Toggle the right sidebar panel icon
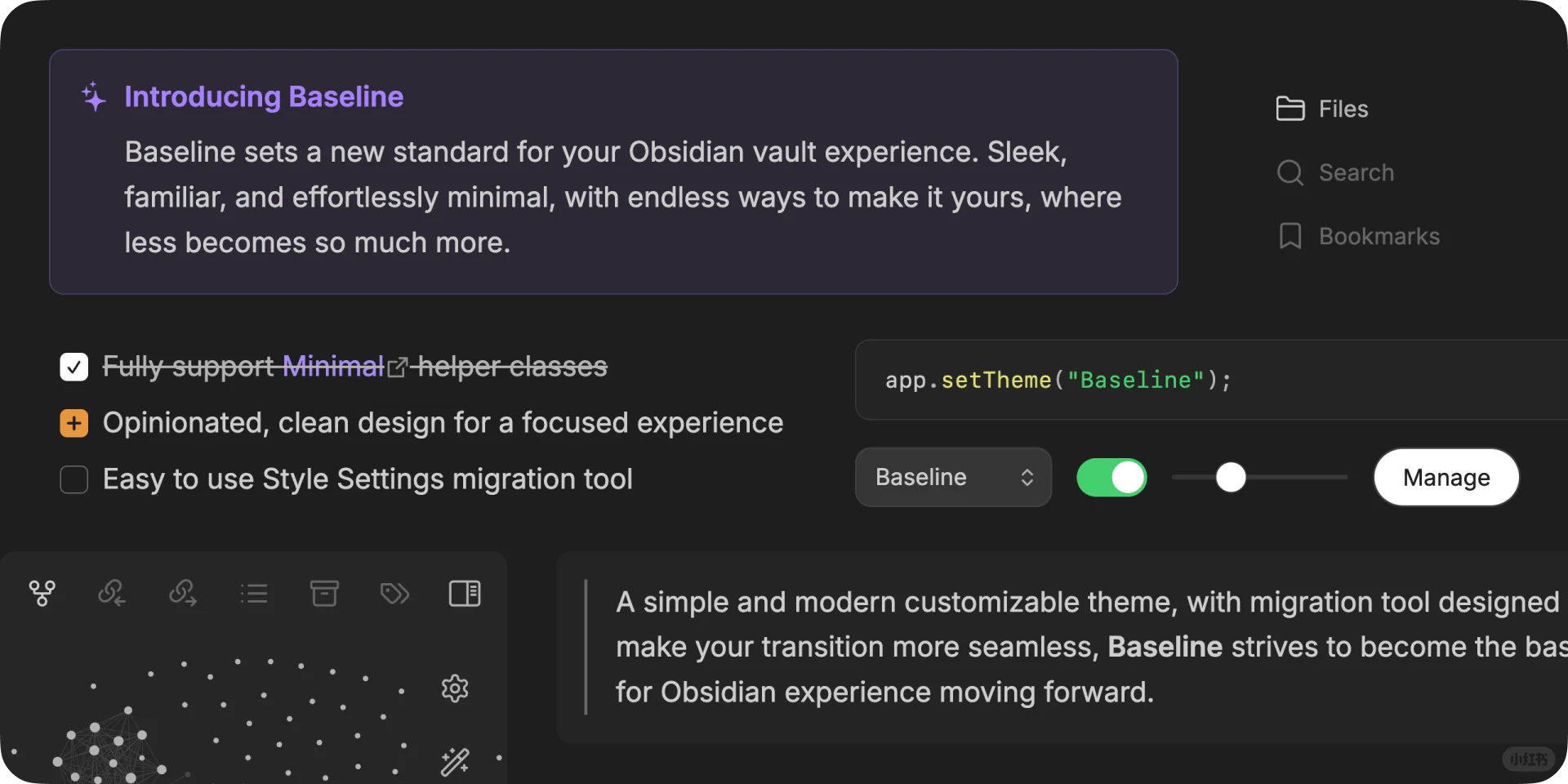 [465, 593]
